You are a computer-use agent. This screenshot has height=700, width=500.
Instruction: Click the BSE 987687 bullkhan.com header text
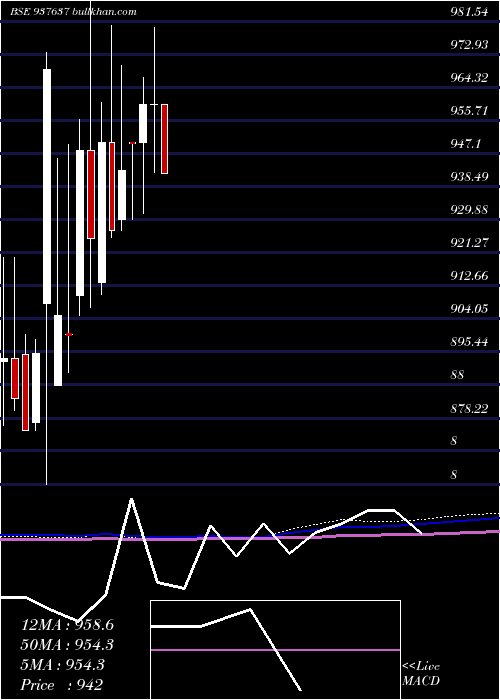[x=74, y=12]
